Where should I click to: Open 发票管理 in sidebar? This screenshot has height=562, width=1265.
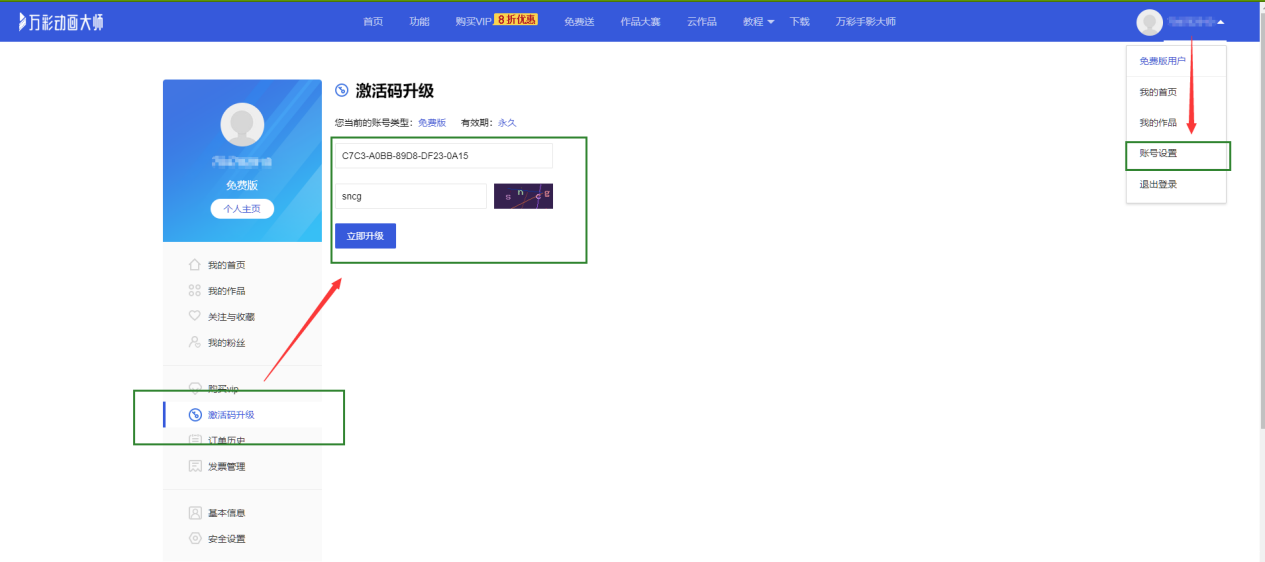[x=226, y=467]
